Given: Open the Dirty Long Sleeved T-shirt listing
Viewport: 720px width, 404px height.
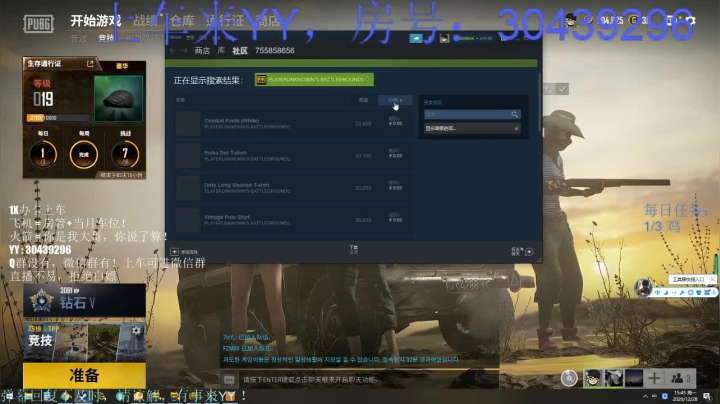Looking at the screenshot, I should (x=293, y=188).
